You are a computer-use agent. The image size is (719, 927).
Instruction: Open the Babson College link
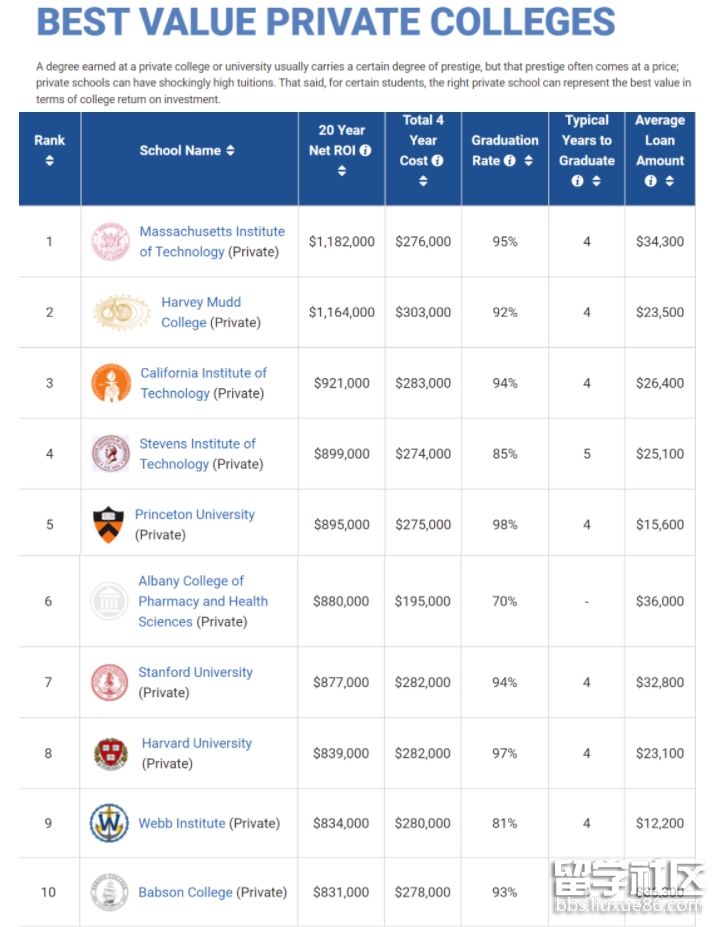[185, 892]
